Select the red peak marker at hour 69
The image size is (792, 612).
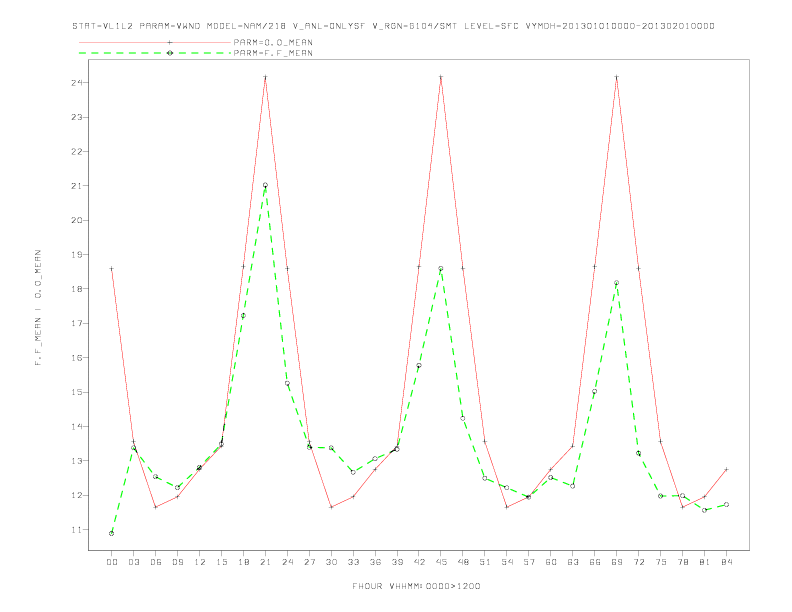tap(617, 77)
